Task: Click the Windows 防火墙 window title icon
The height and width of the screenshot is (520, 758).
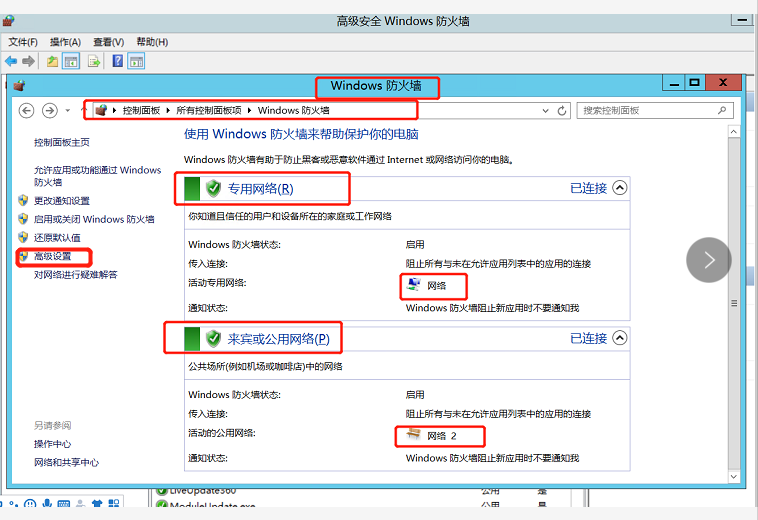Action: tap(19, 86)
